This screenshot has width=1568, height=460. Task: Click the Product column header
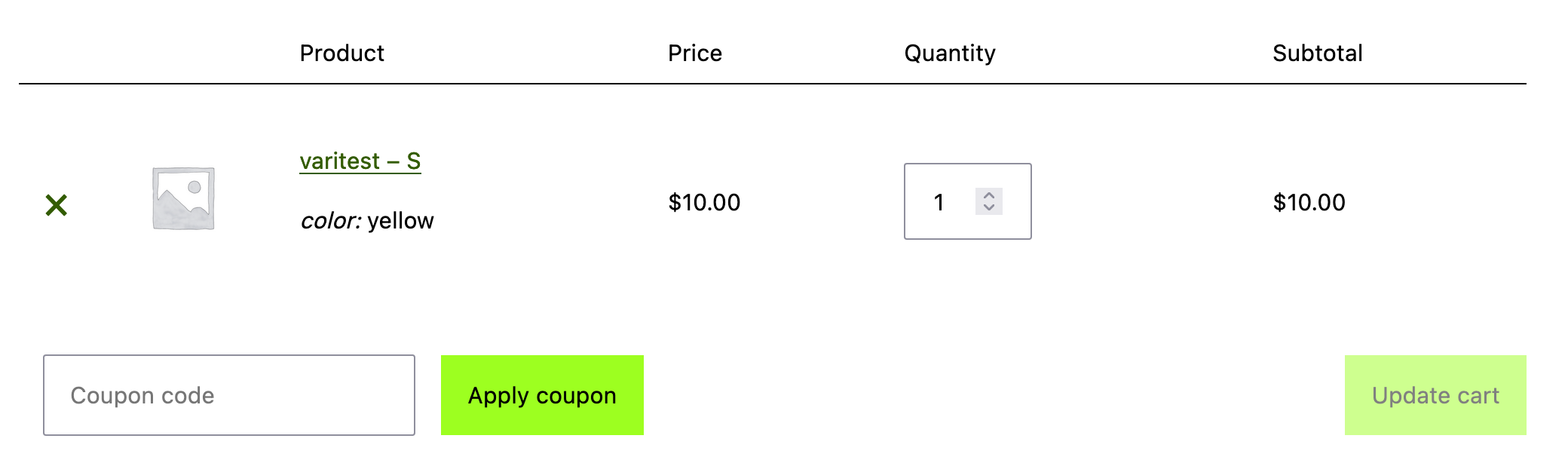[341, 53]
